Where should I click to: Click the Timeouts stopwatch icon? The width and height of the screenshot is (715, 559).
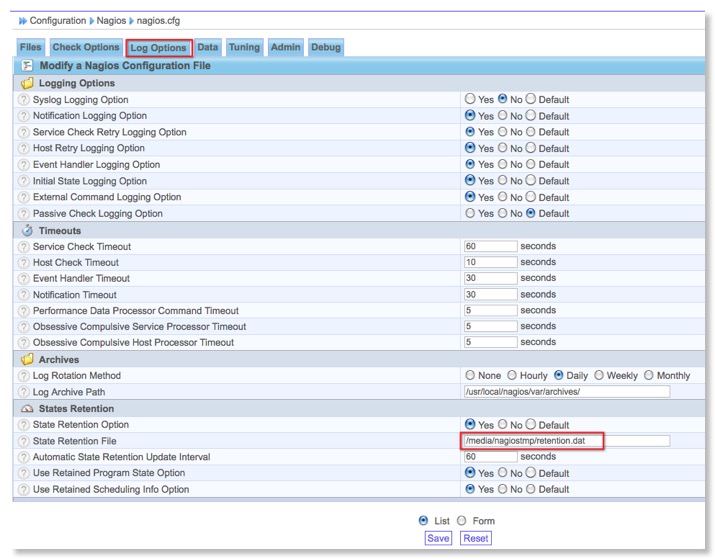point(27,231)
